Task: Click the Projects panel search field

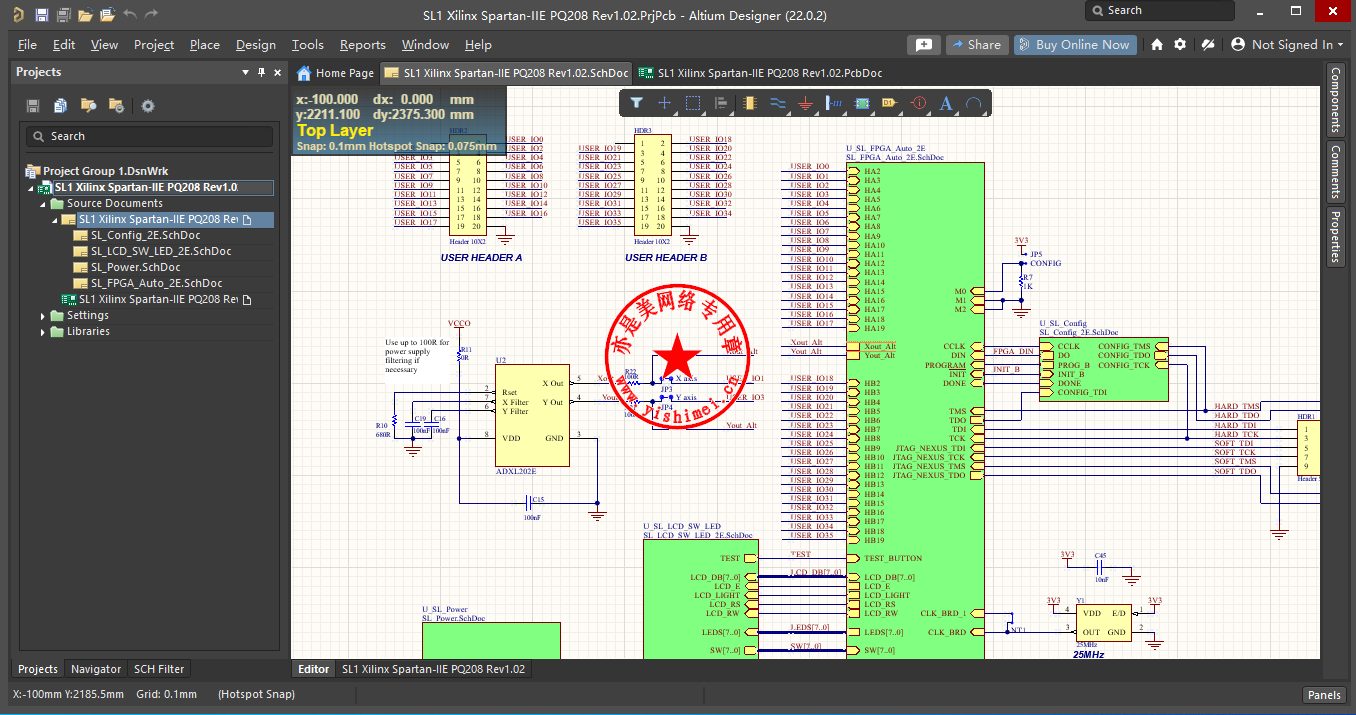Action: coord(149,136)
